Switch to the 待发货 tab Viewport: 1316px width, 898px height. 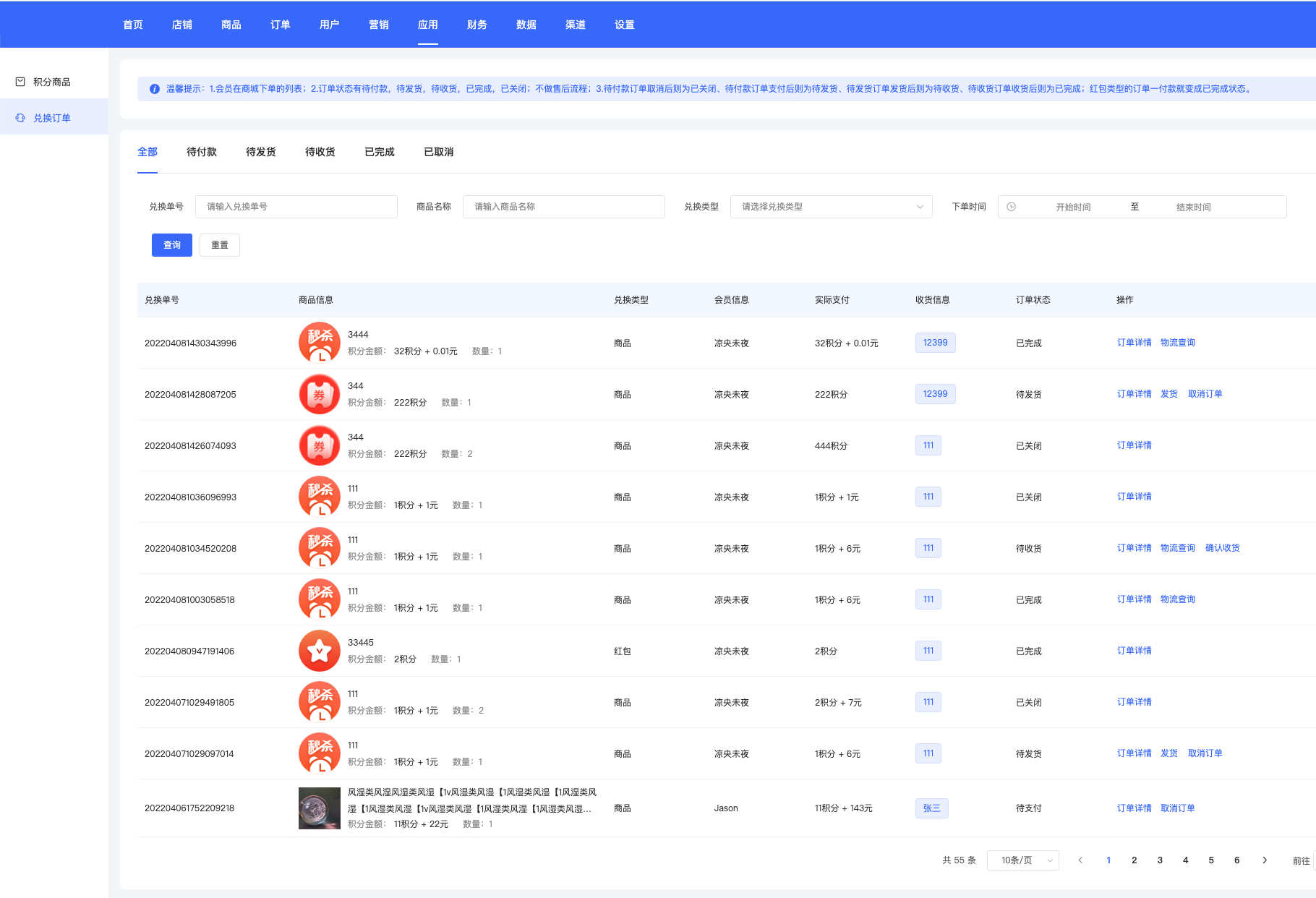point(260,152)
